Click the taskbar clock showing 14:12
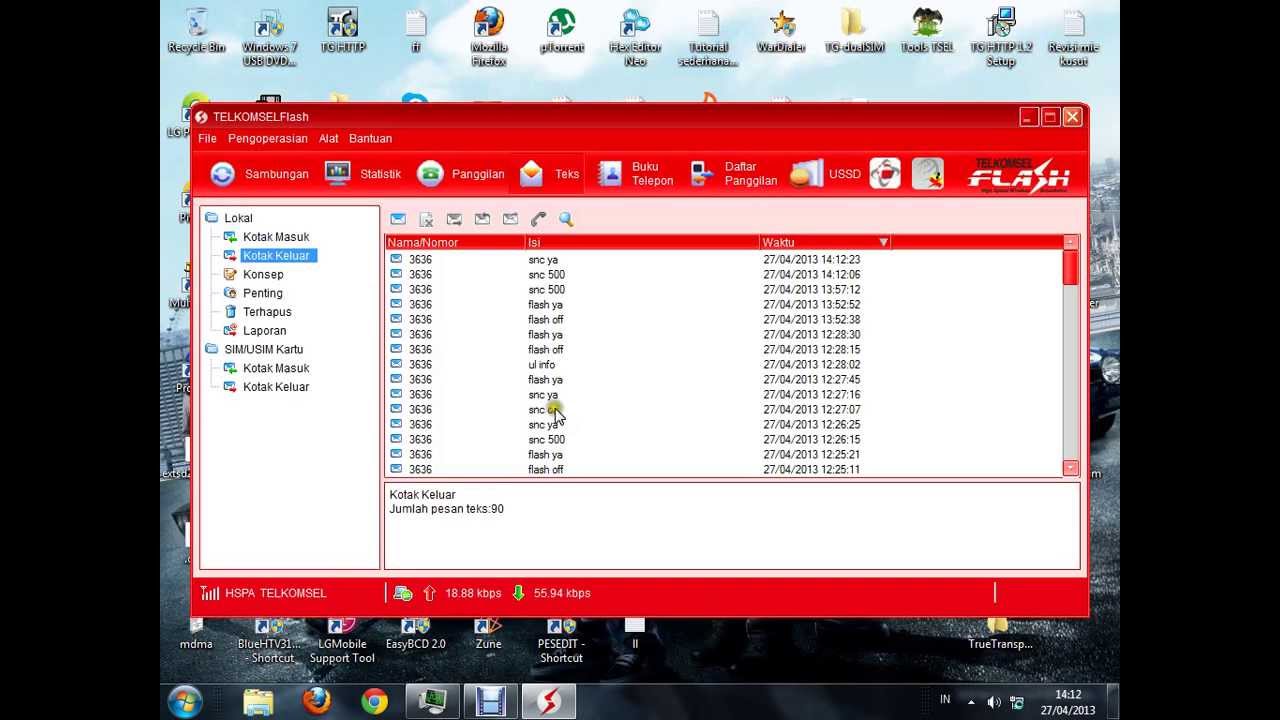 [x=1068, y=702]
